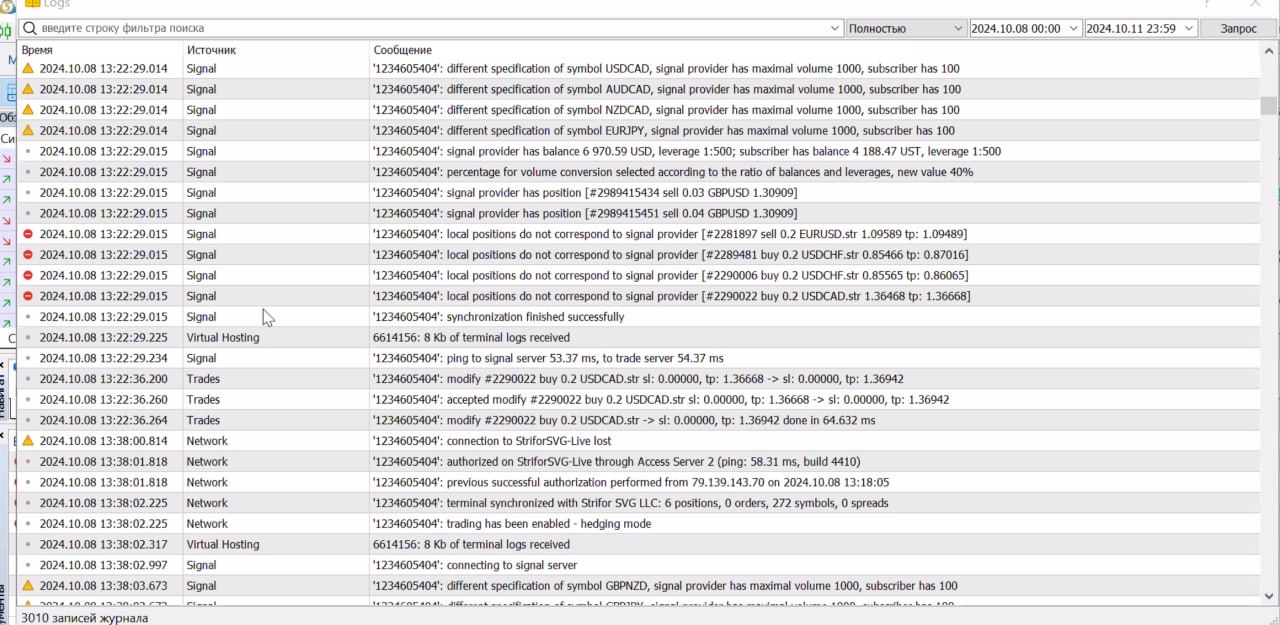
Task: Select the '#2290006 buy 0.2 USDCHF.str' message text
Action: click(671, 275)
